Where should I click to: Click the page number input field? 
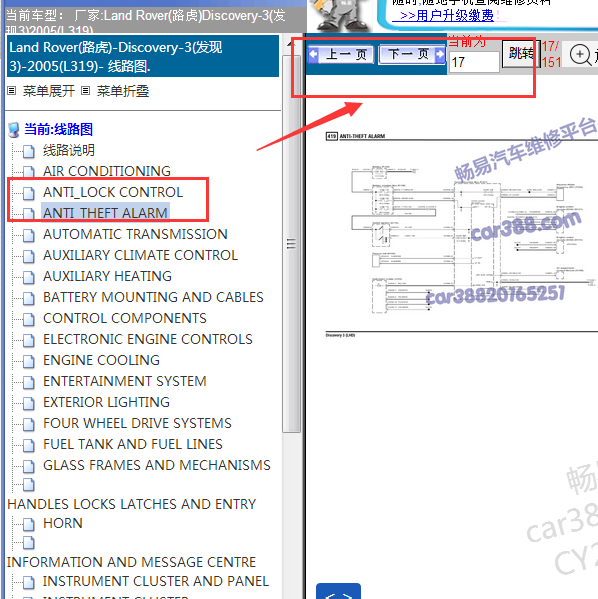coord(474,62)
